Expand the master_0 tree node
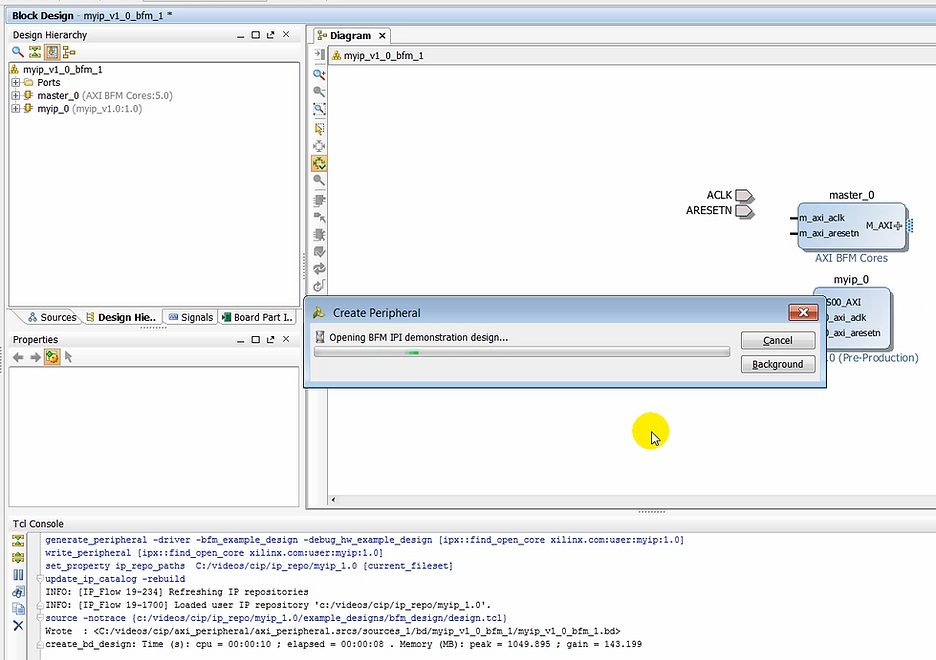 click(x=16, y=96)
